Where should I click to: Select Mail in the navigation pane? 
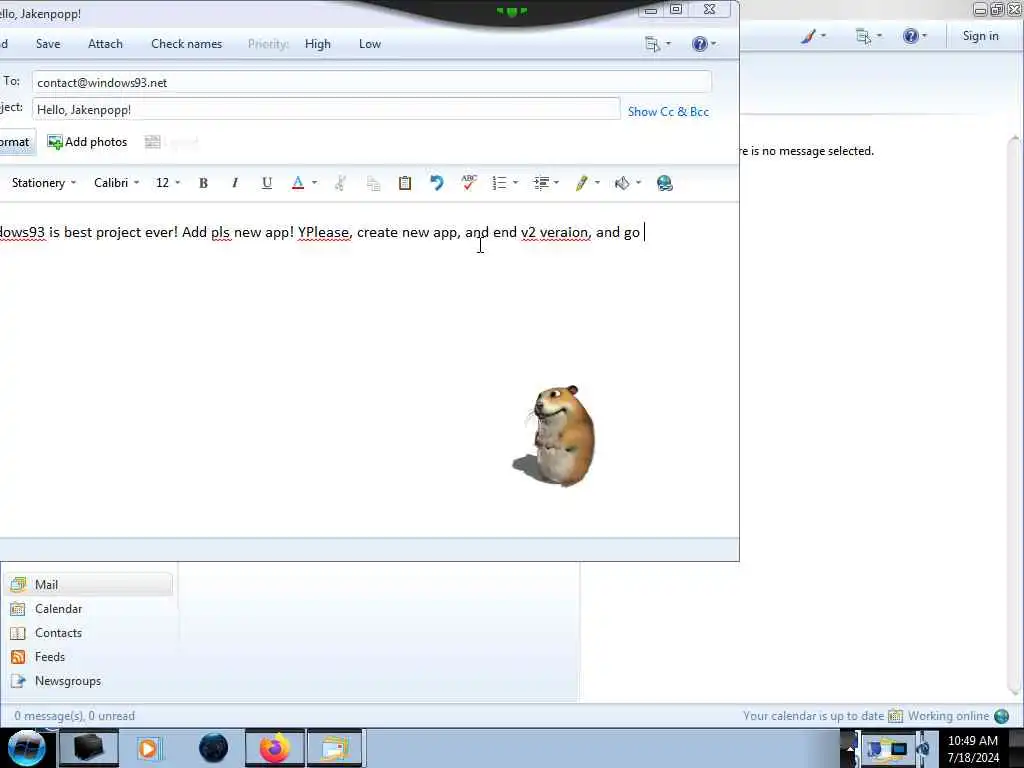pyautogui.click(x=89, y=584)
